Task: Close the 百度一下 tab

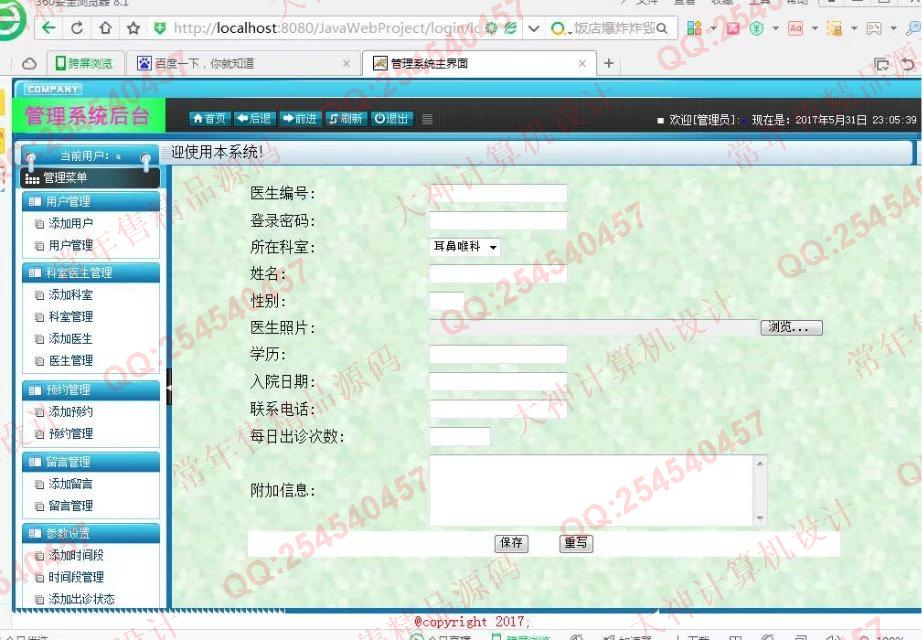Action: pyautogui.click(x=346, y=63)
